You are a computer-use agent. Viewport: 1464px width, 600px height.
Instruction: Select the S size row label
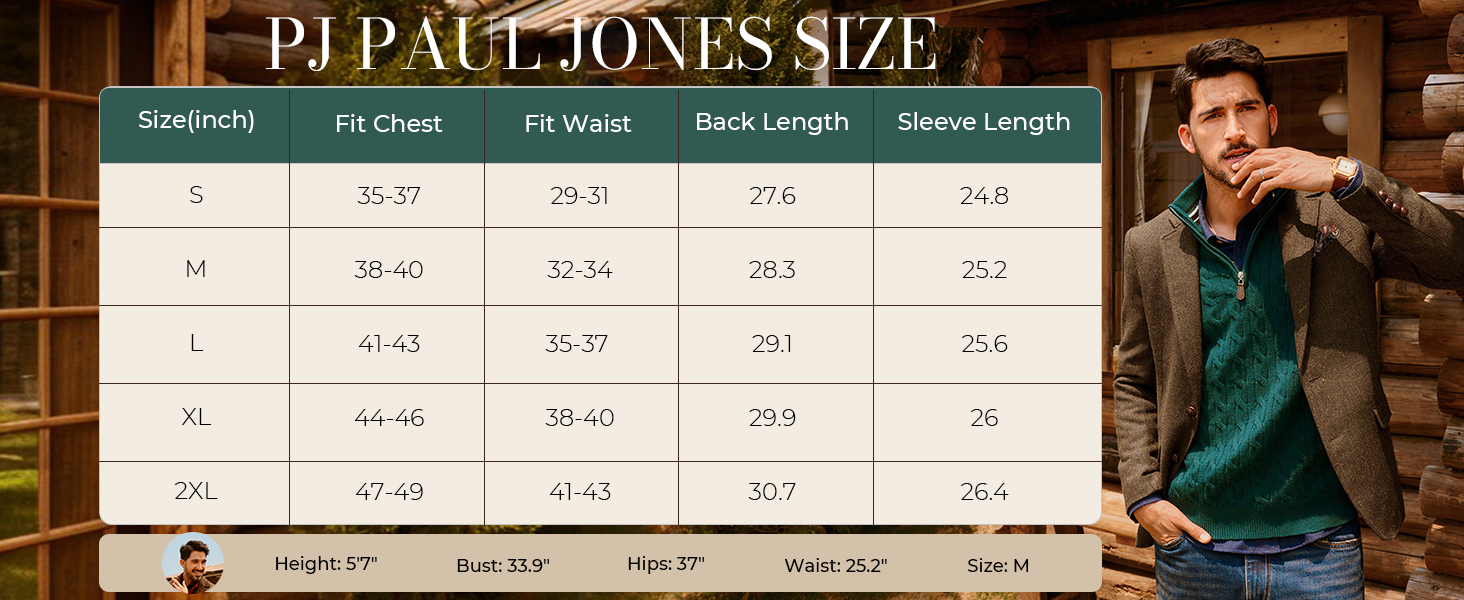196,196
